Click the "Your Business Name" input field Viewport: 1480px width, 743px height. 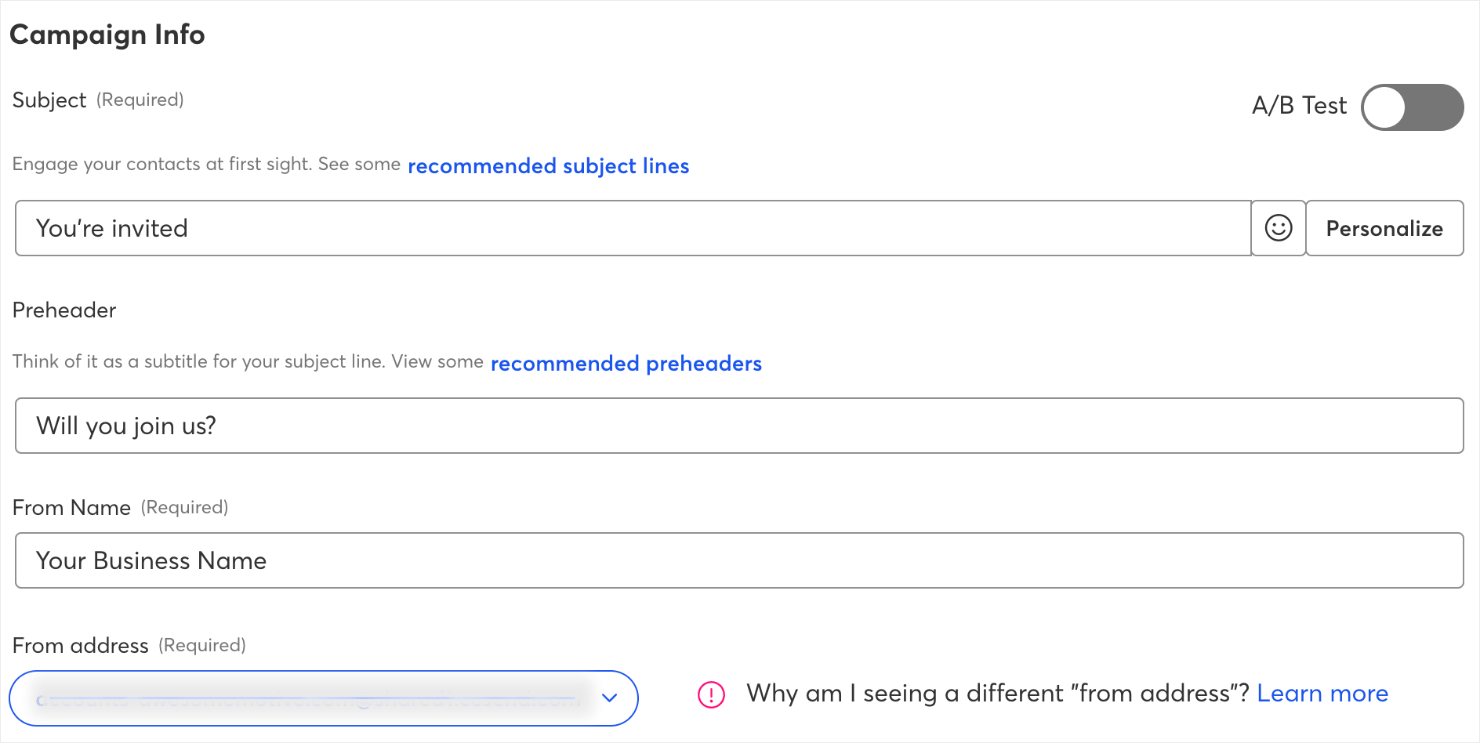[x=739, y=560]
